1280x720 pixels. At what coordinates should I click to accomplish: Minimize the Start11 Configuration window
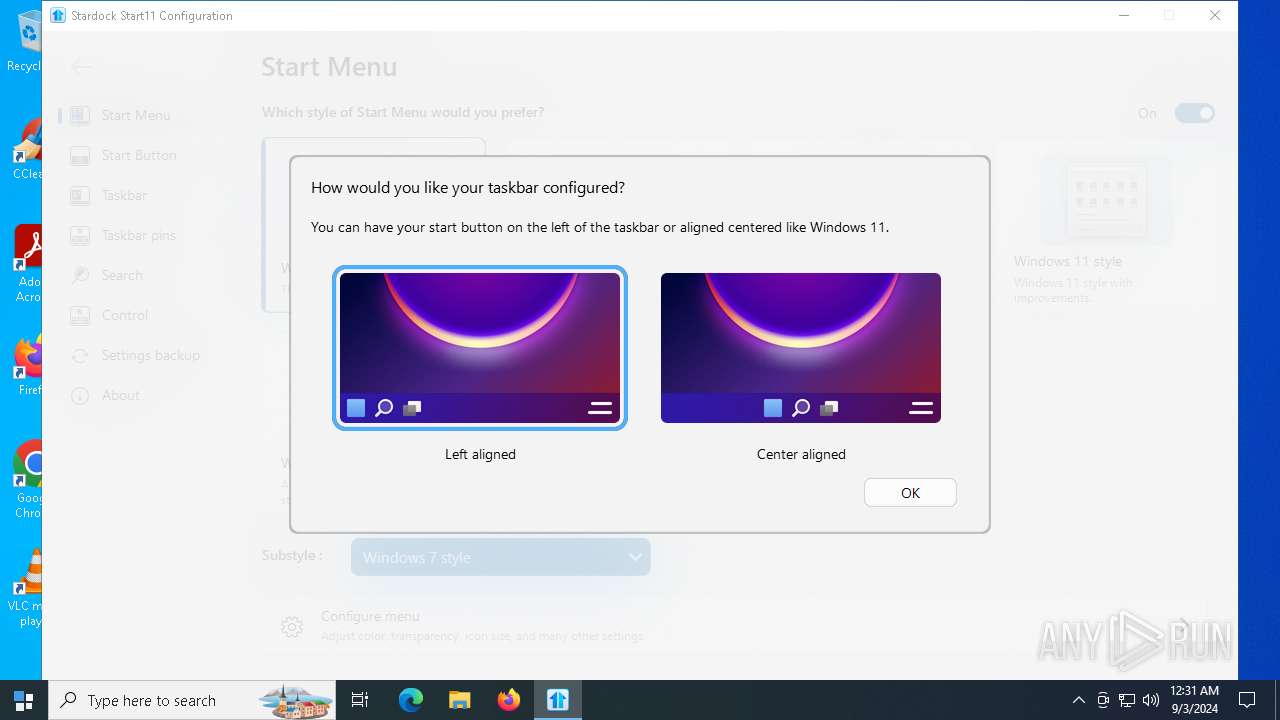click(1124, 15)
